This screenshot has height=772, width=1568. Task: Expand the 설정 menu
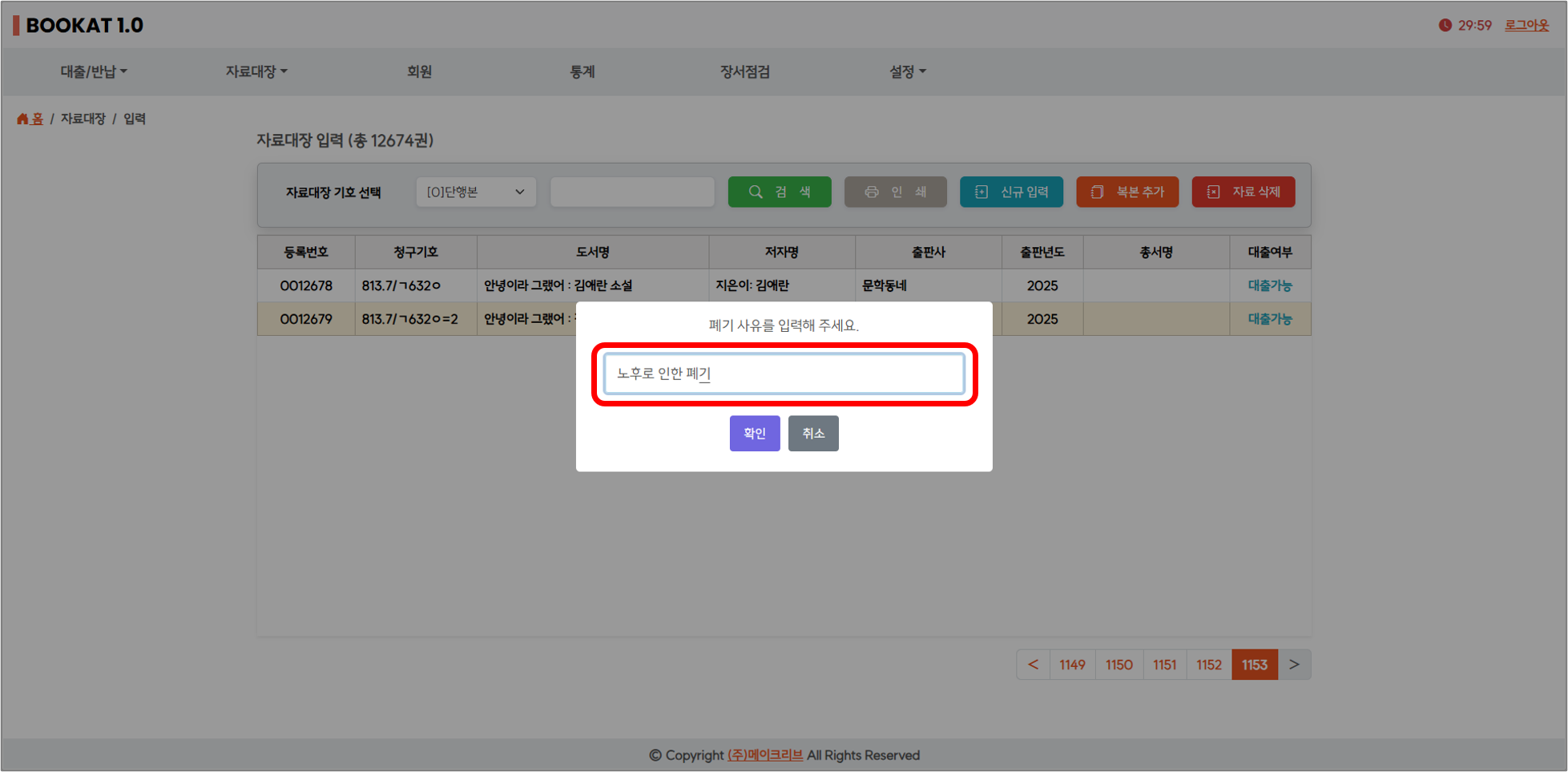pyautogui.click(x=907, y=71)
